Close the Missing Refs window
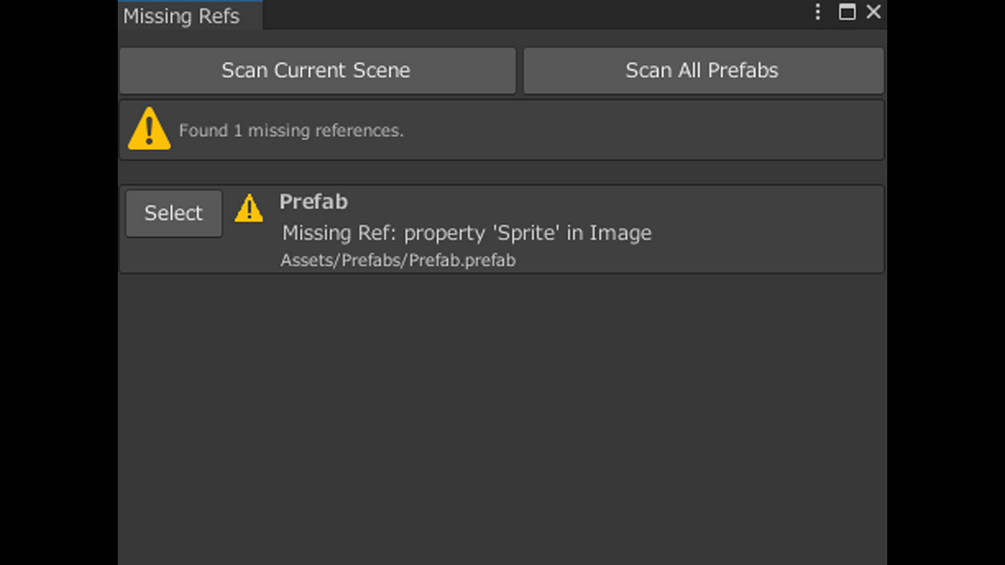The height and width of the screenshot is (565, 1005). click(873, 12)
